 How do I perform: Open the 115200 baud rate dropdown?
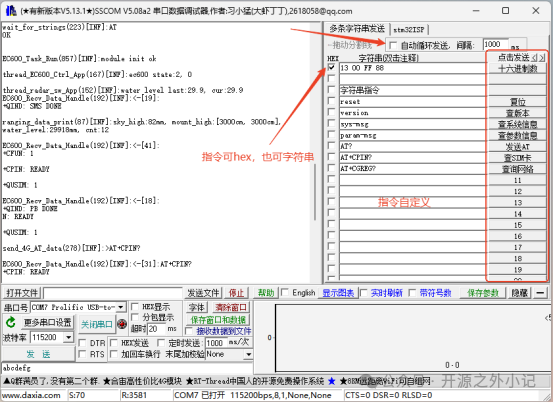tap(69, 337)
